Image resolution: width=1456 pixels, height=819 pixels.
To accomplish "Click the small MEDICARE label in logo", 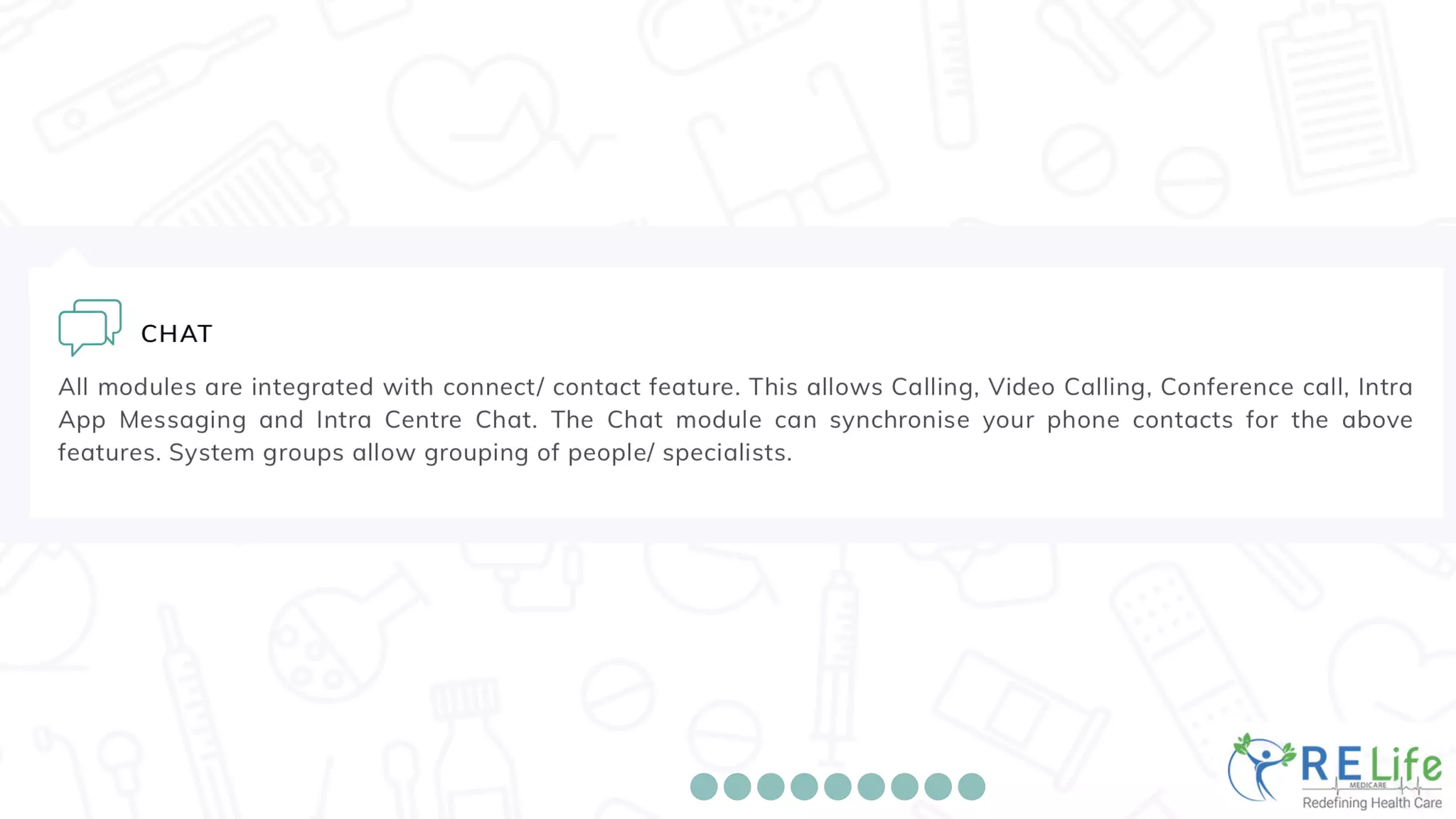I will [1369, 786].
